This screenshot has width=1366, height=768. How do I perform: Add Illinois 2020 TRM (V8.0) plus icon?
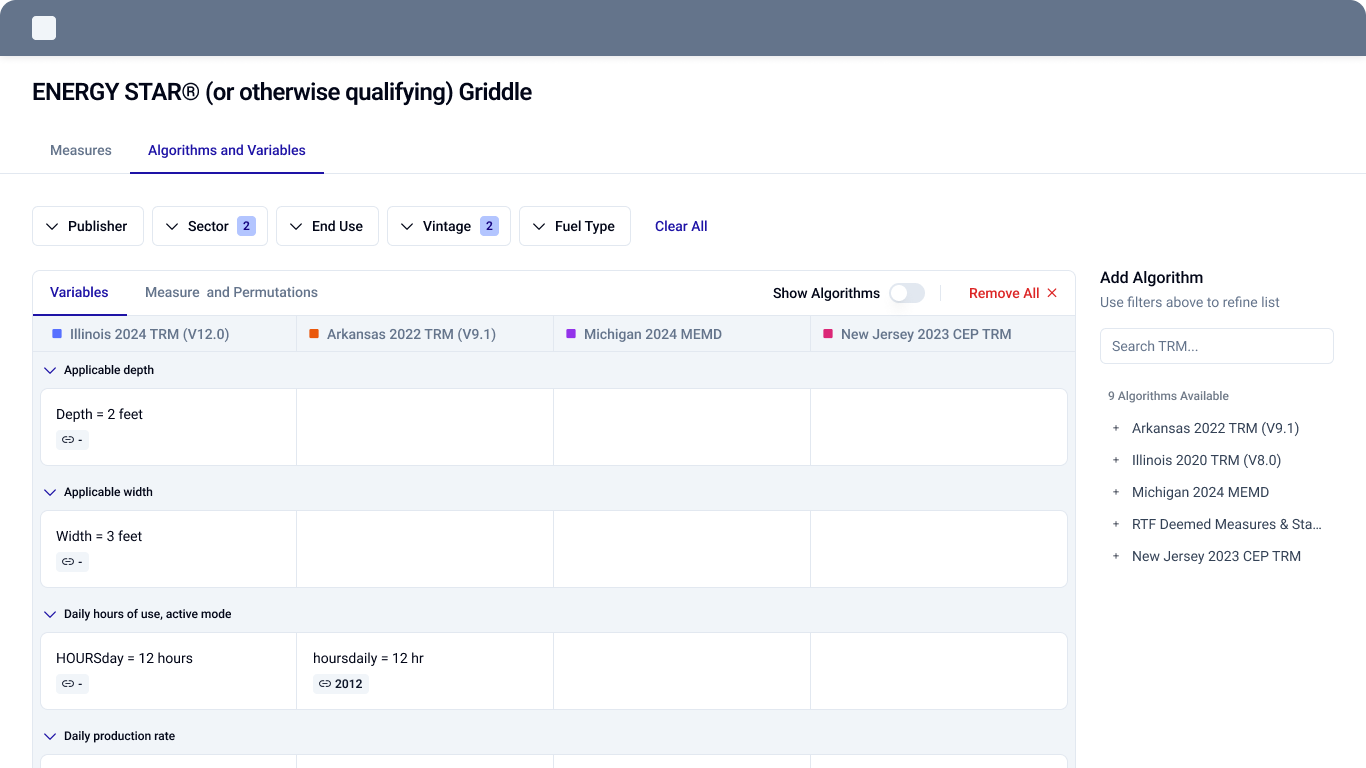(x=1116, y=460)
